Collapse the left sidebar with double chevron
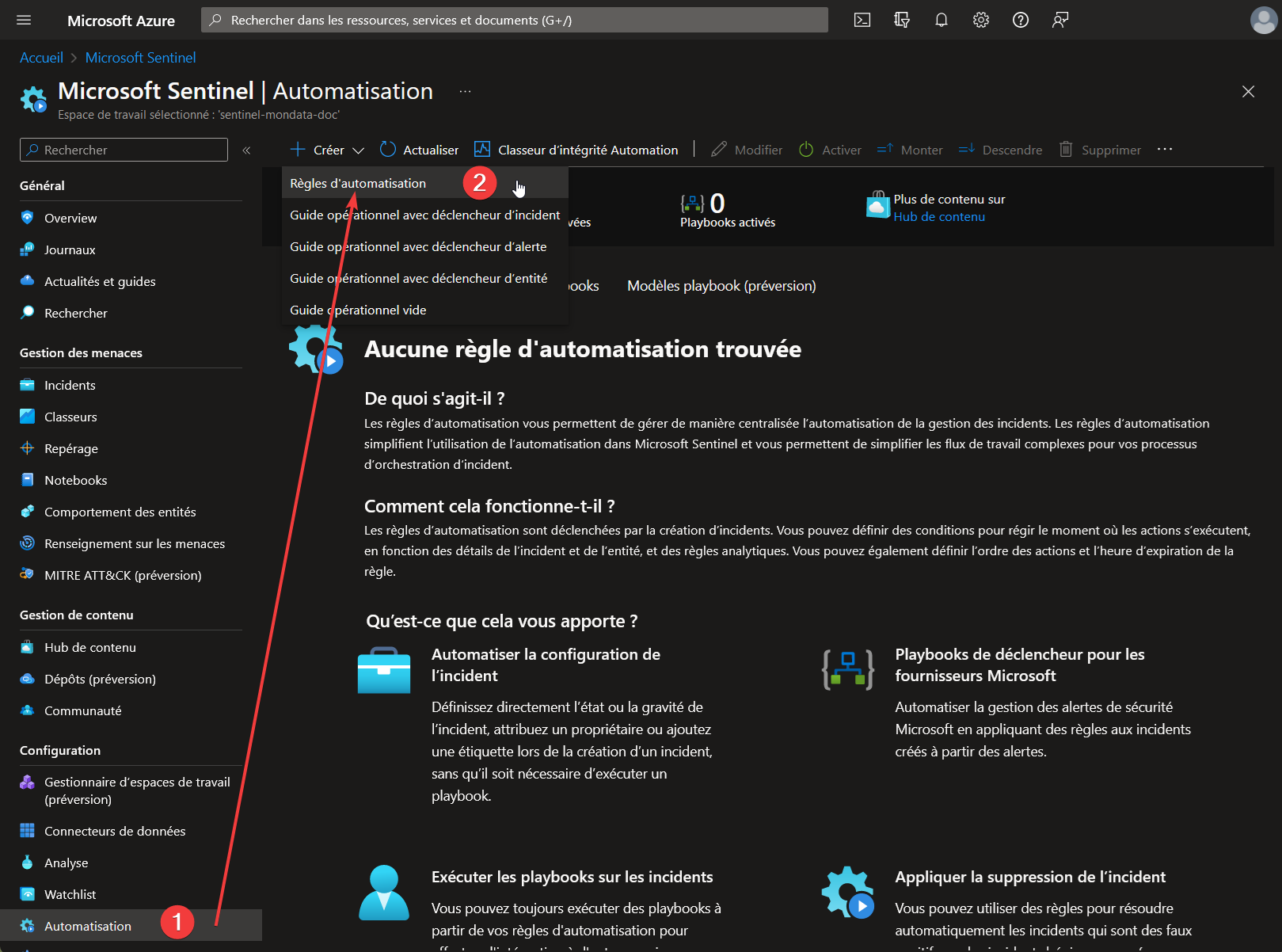1282x952 pixels. pyautogui.click(x=246, y=150)
